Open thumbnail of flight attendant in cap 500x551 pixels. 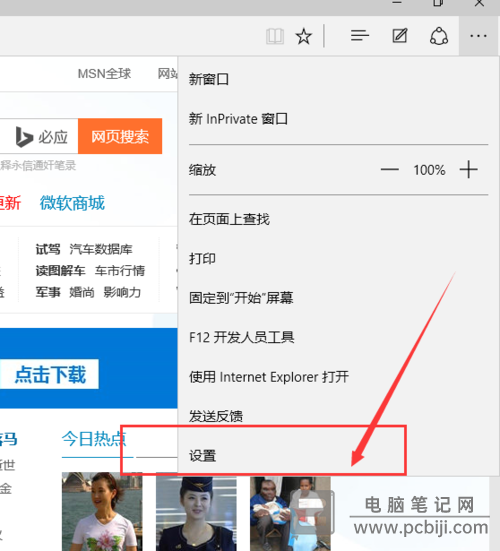[196, 511]
